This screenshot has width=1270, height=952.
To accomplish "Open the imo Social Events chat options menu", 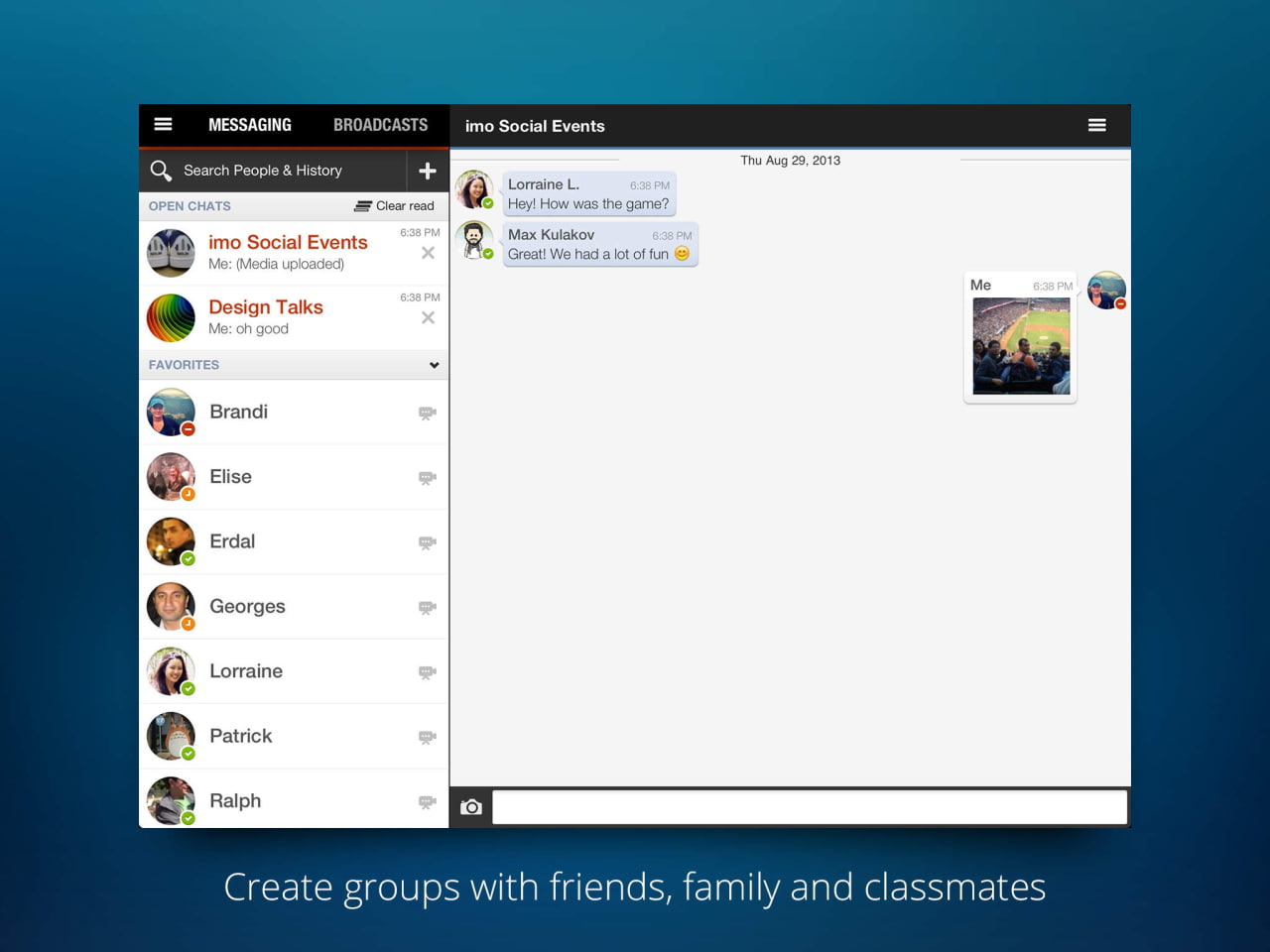I will point(1097,125).
